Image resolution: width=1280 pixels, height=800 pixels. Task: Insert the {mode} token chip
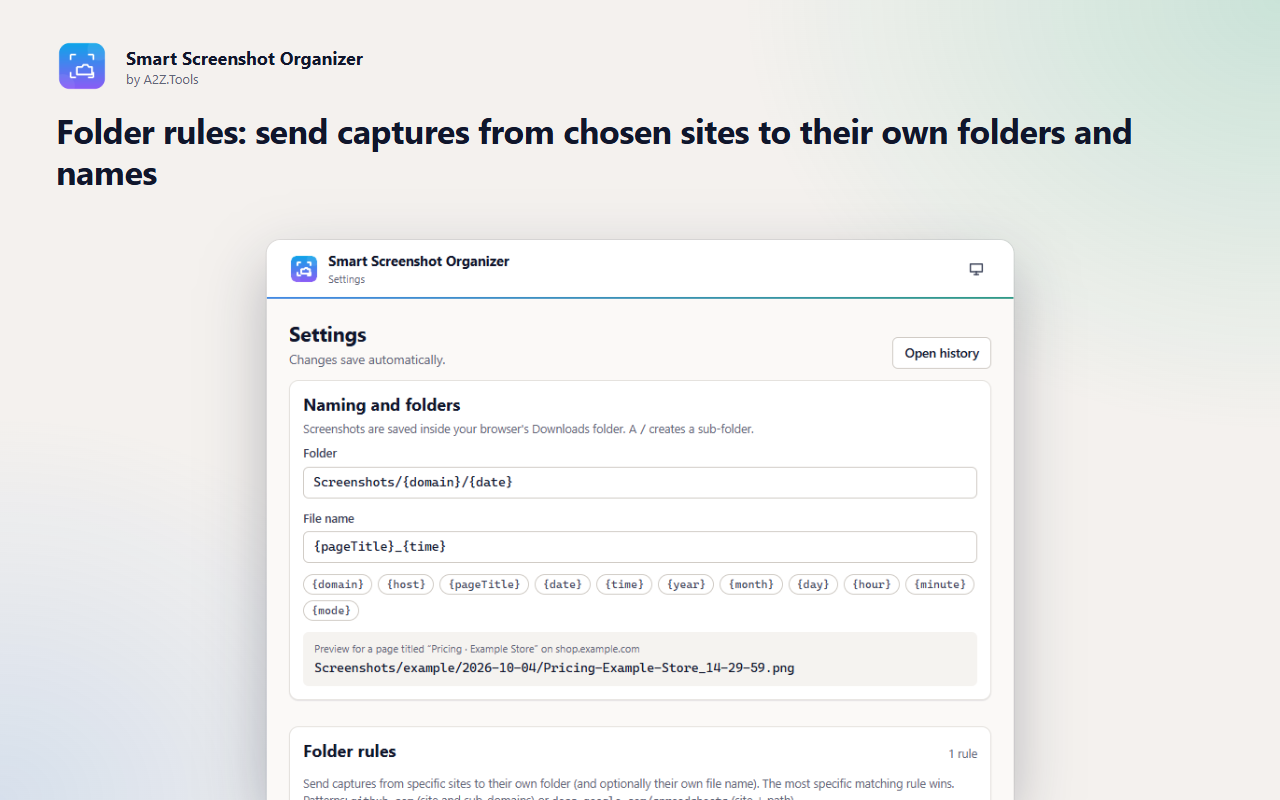point(331,610)
